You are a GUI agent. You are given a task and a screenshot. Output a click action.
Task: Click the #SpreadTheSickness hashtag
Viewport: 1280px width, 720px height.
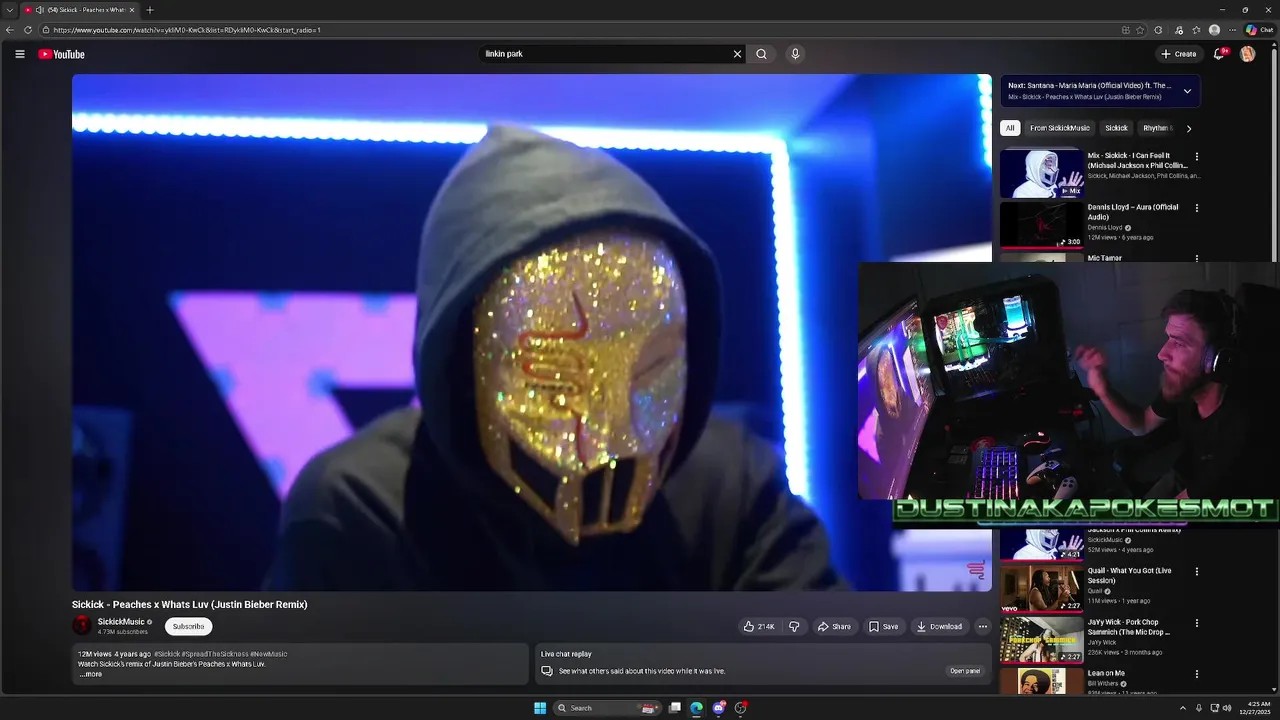tap(215, 654)
